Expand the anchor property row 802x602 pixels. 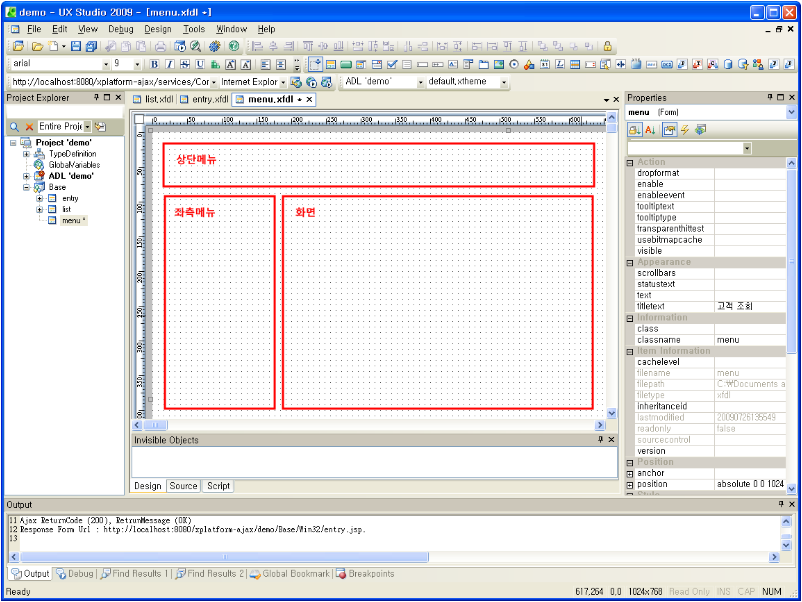point(630,474)
